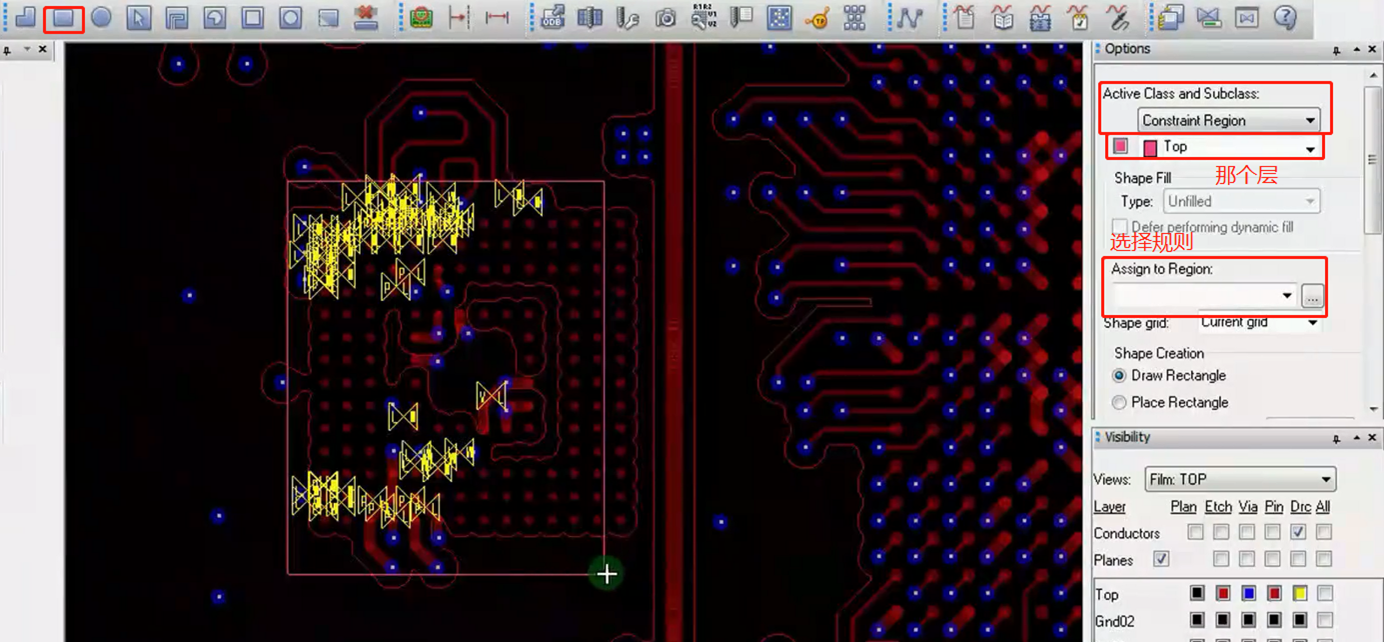The width and height of the screenshot is (1384, 642).
Task: Click the red X delete icon
Action: (366, 18)
